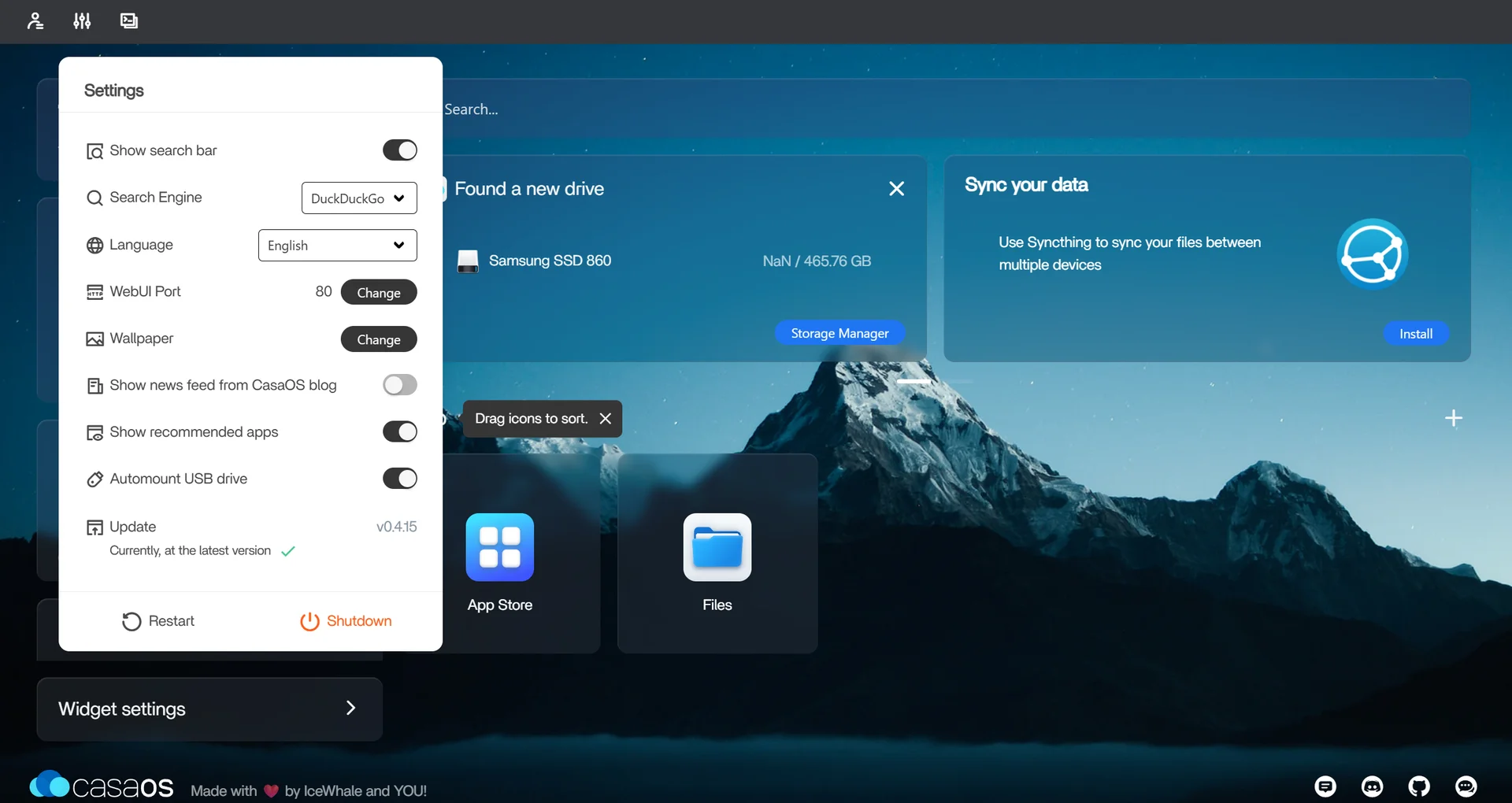Dismiss the Drag icons to sort tooltip
This screenshot has height=803, width=1512.
606,419
